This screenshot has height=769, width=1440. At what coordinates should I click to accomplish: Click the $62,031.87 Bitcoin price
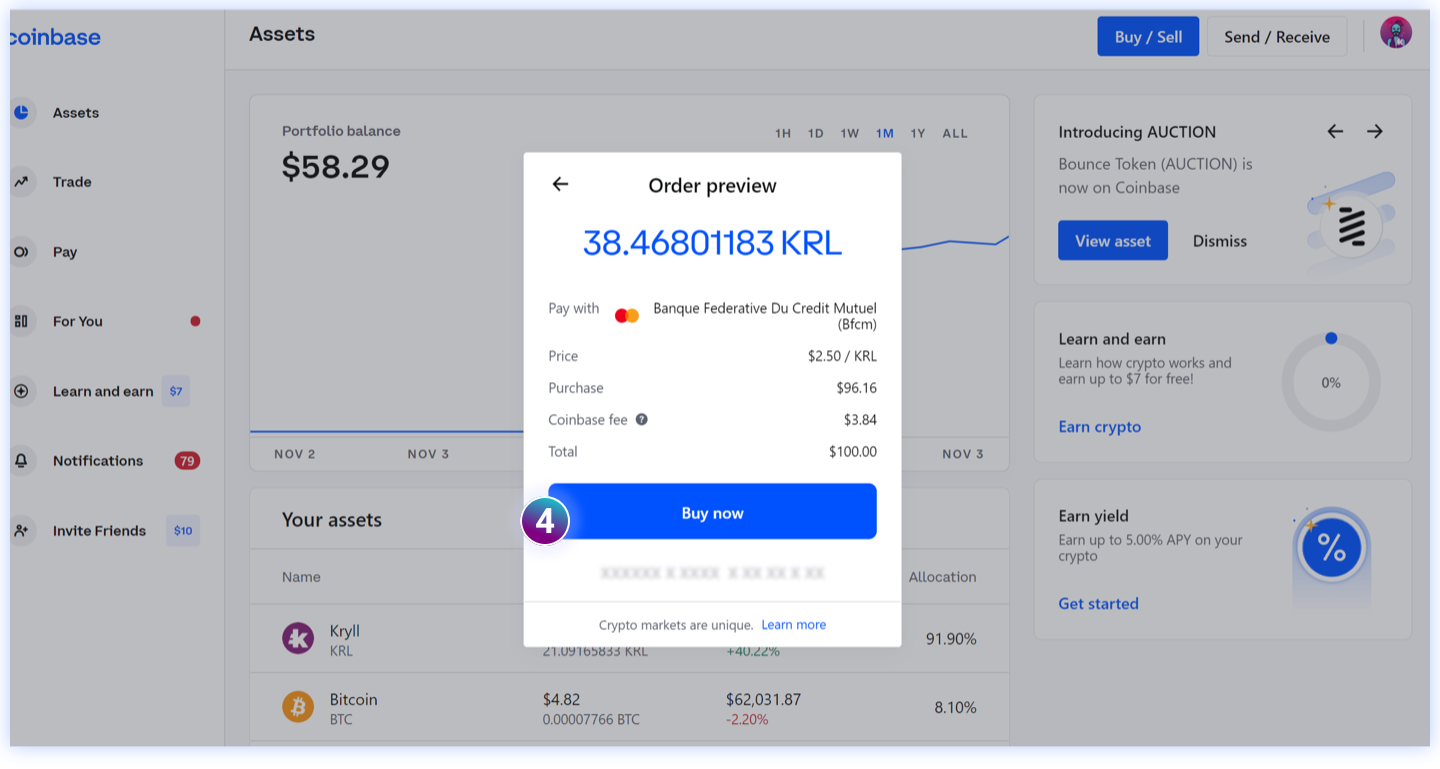click(x=763, y=700)
